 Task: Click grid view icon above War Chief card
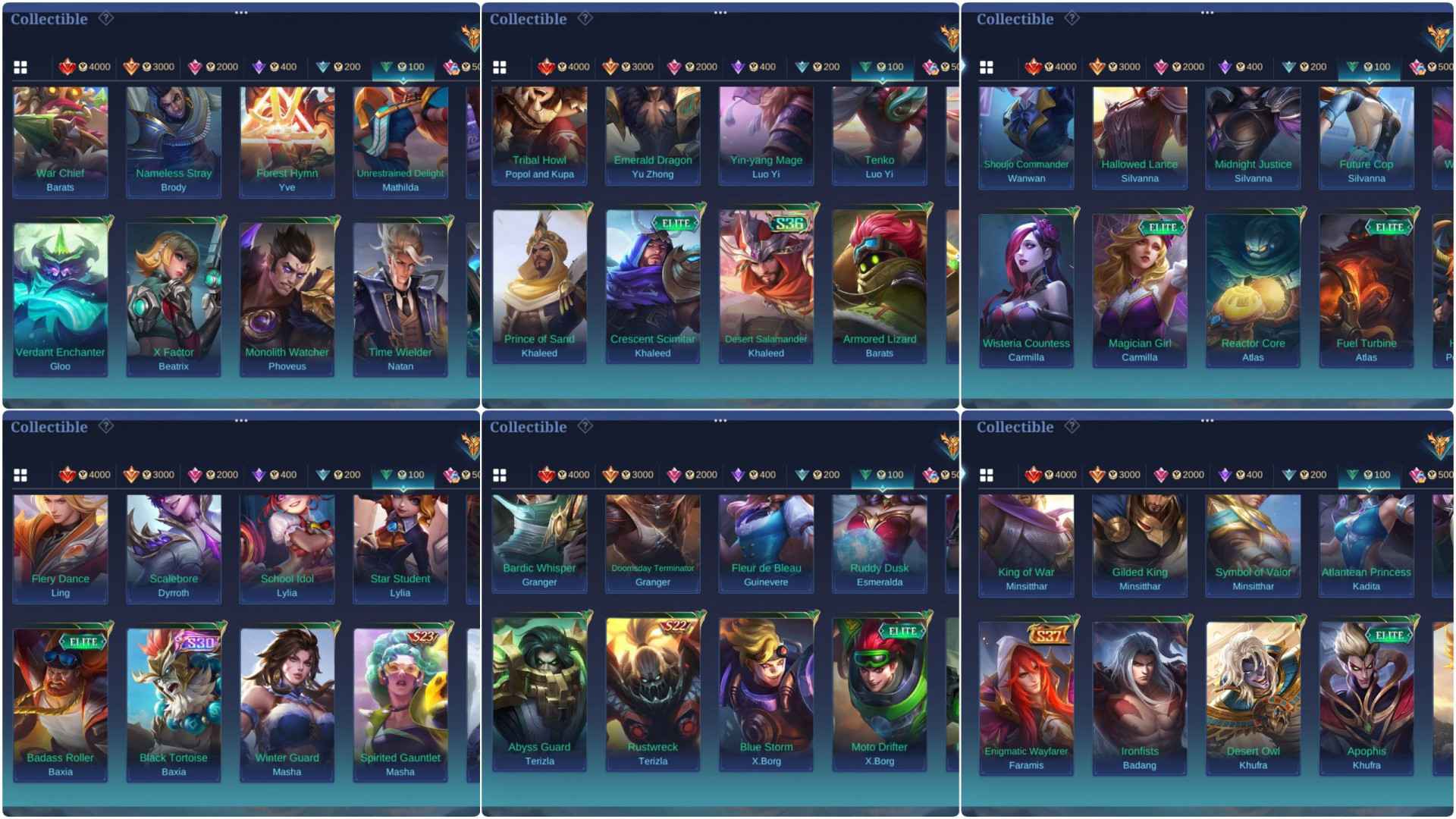click(x=20, y=67)
